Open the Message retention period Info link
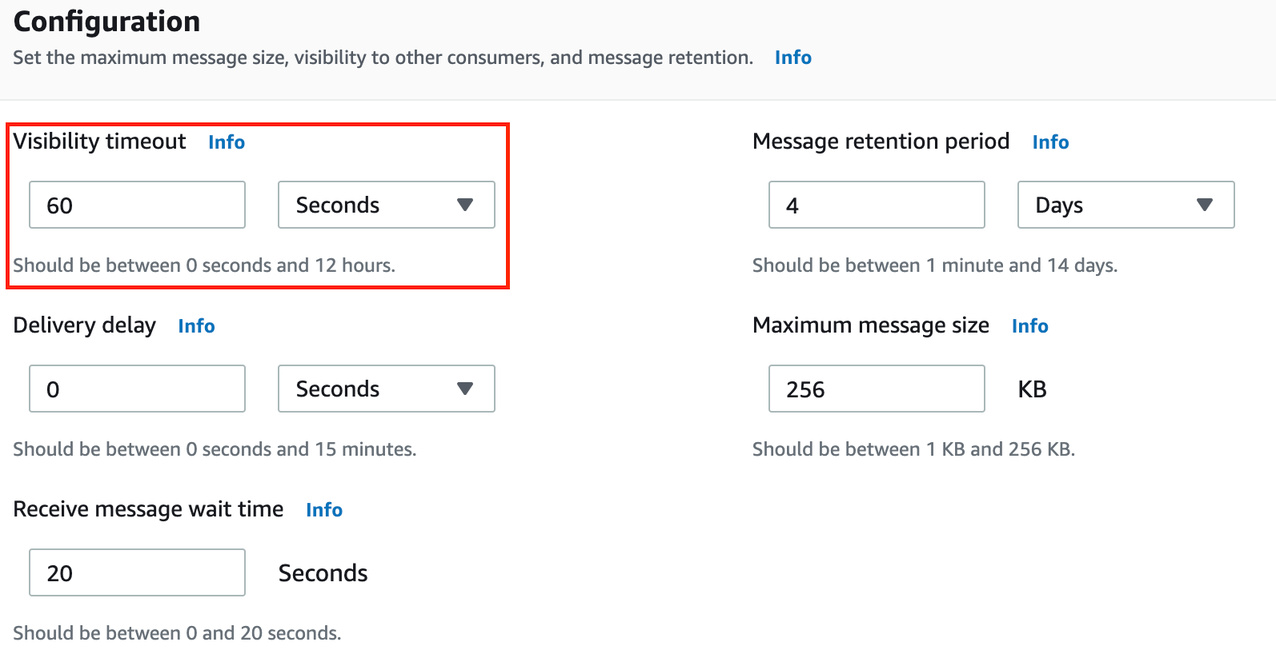1276x654 pixels. click(1050, 142)
